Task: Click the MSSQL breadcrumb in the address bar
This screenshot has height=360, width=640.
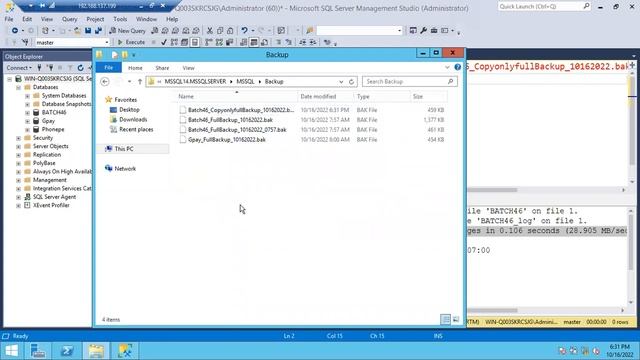Action: pyautogui.click(x=245, y=82)
